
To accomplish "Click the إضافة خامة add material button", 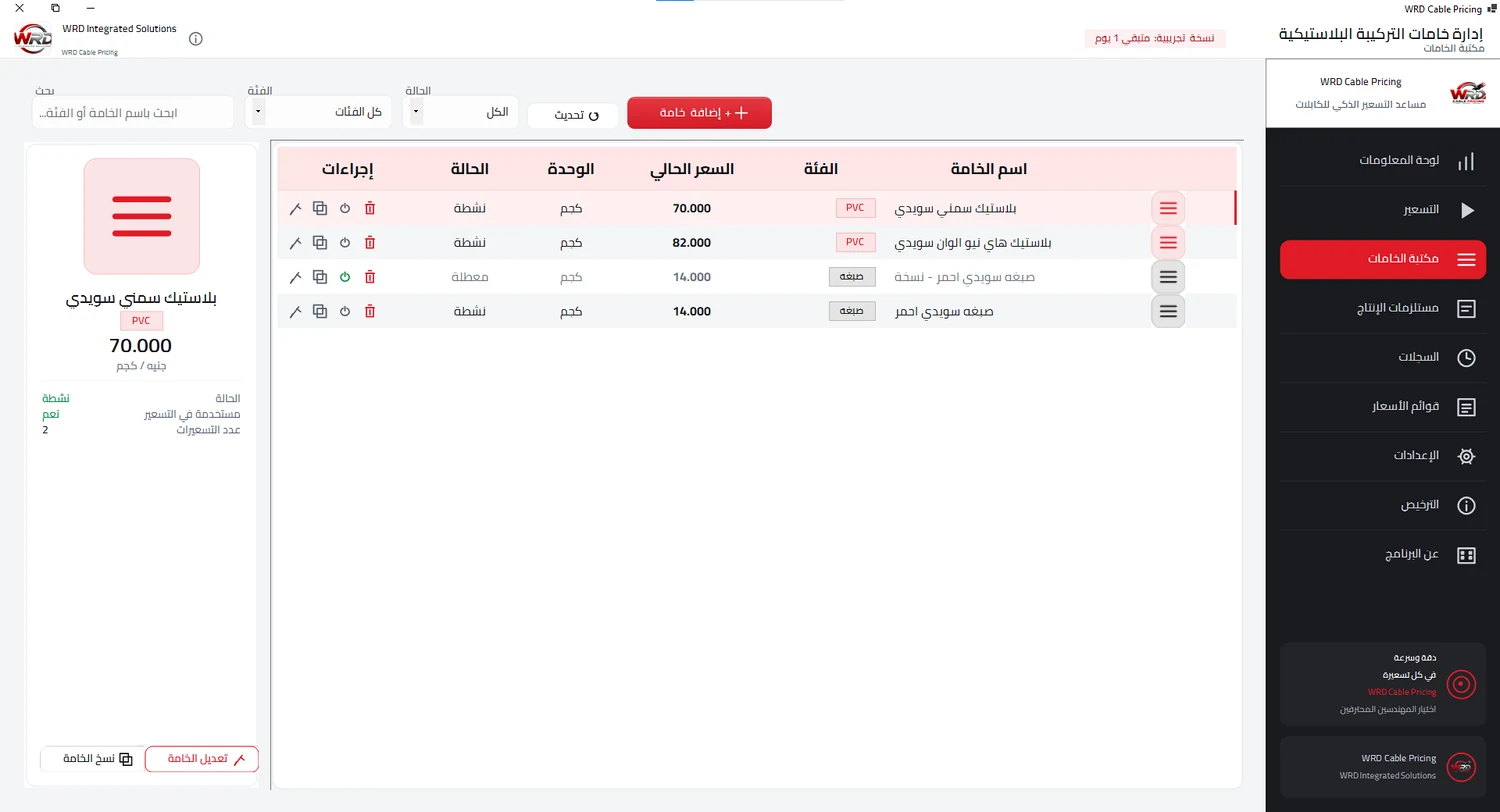I will coord(699,113).
